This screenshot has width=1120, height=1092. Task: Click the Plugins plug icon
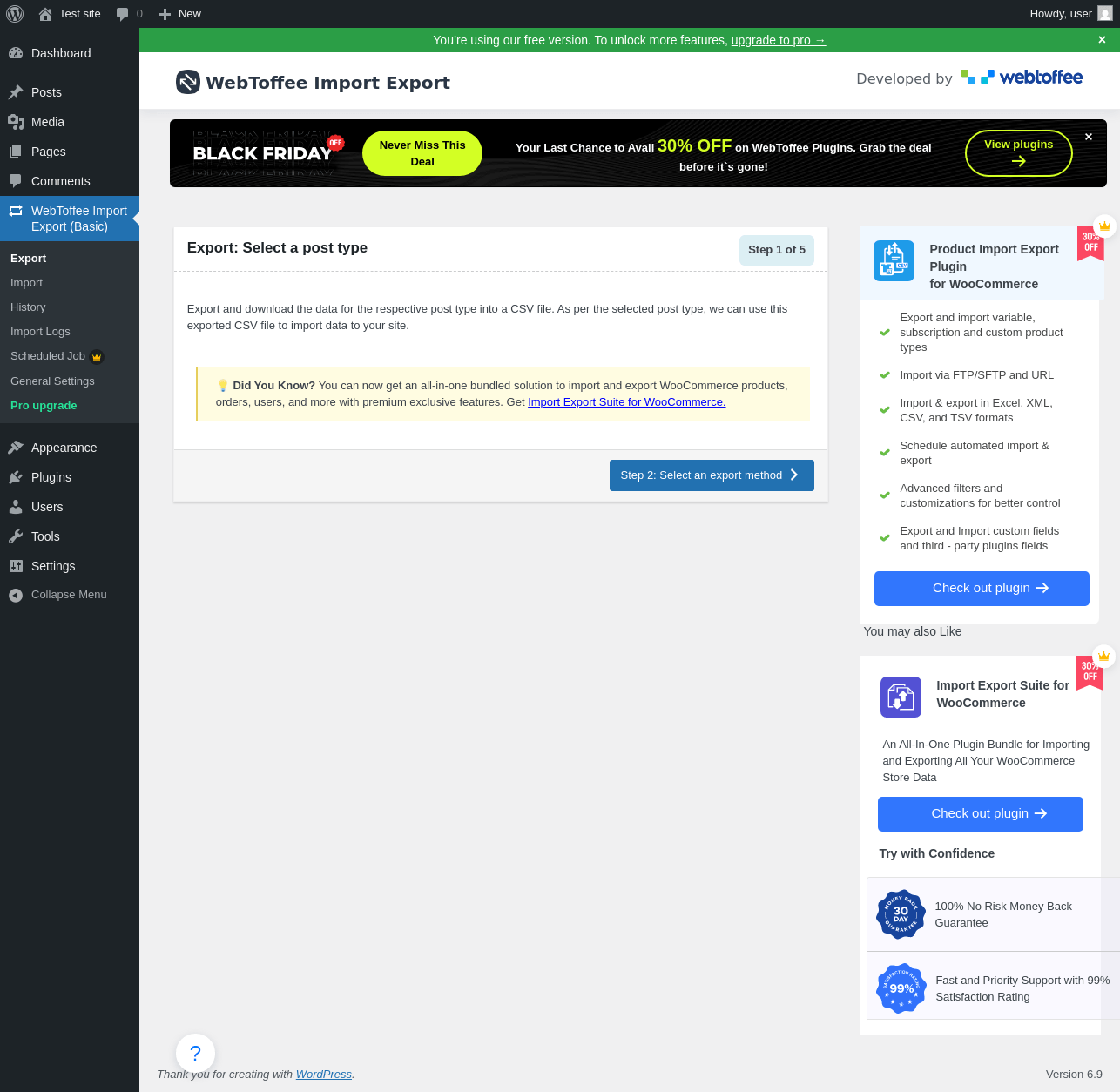click(x=16, y=477)
